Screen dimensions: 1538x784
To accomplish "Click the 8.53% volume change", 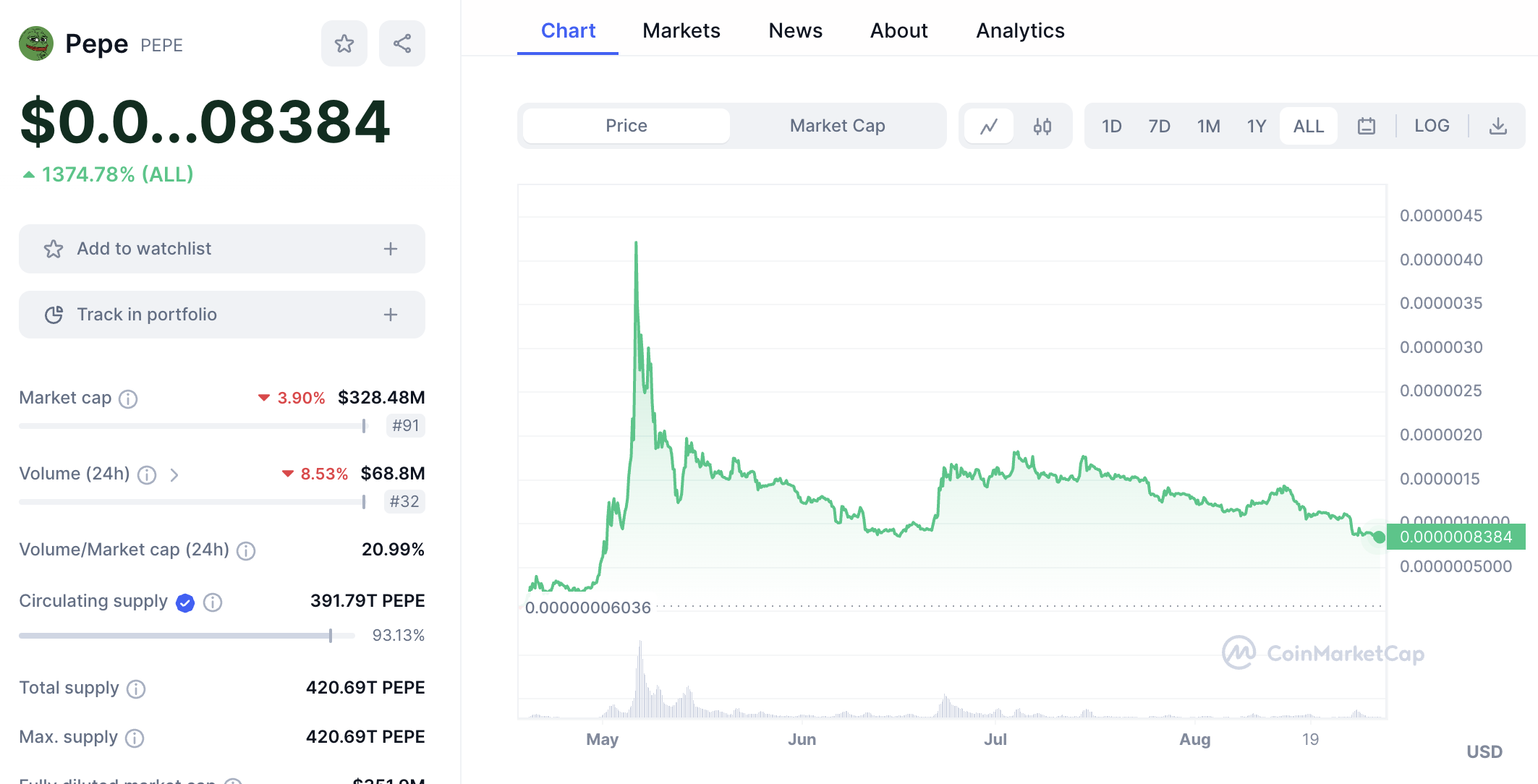I will pos(315,474).
